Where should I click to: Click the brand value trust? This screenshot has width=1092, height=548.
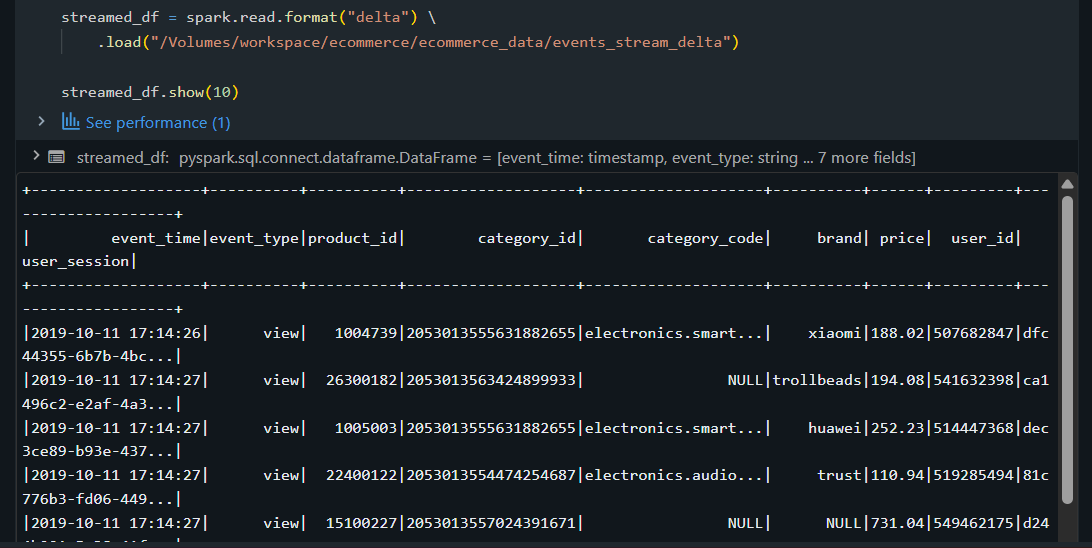pos(839,475)
